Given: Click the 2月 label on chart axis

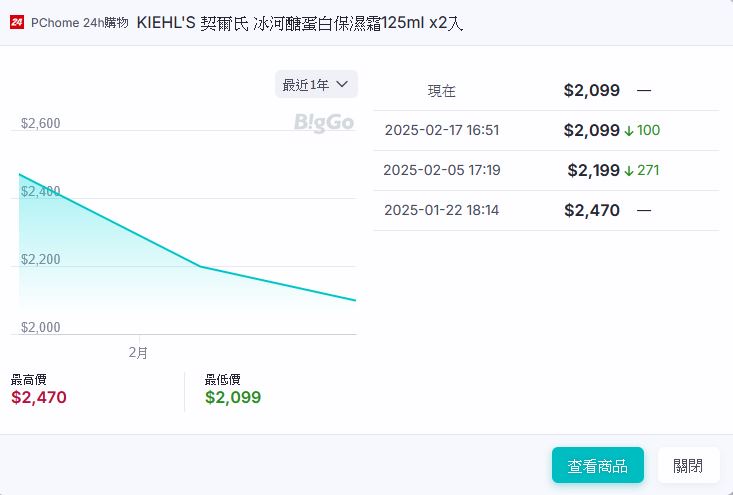Looking at the screenshot, I should pos(139,353).
